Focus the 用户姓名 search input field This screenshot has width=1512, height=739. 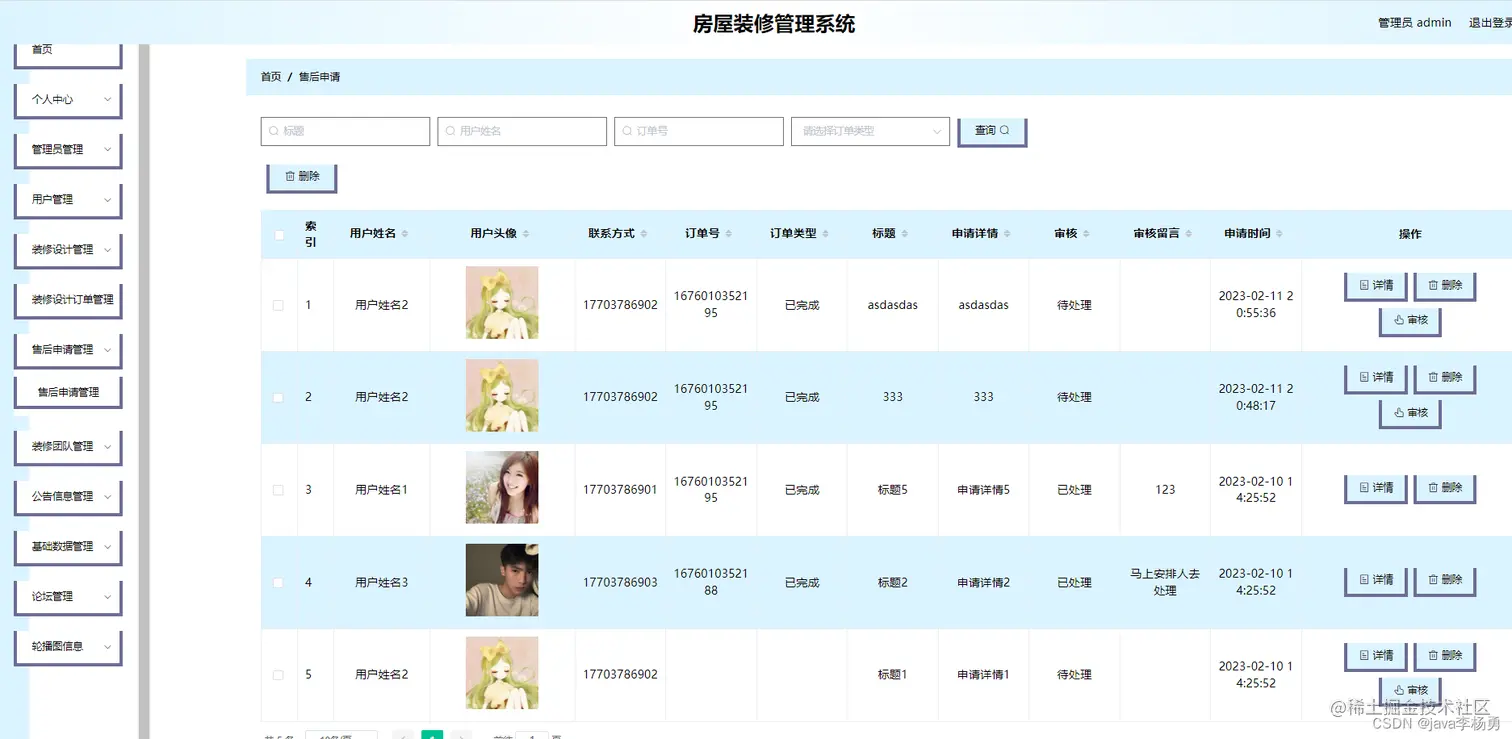[522, 131]
